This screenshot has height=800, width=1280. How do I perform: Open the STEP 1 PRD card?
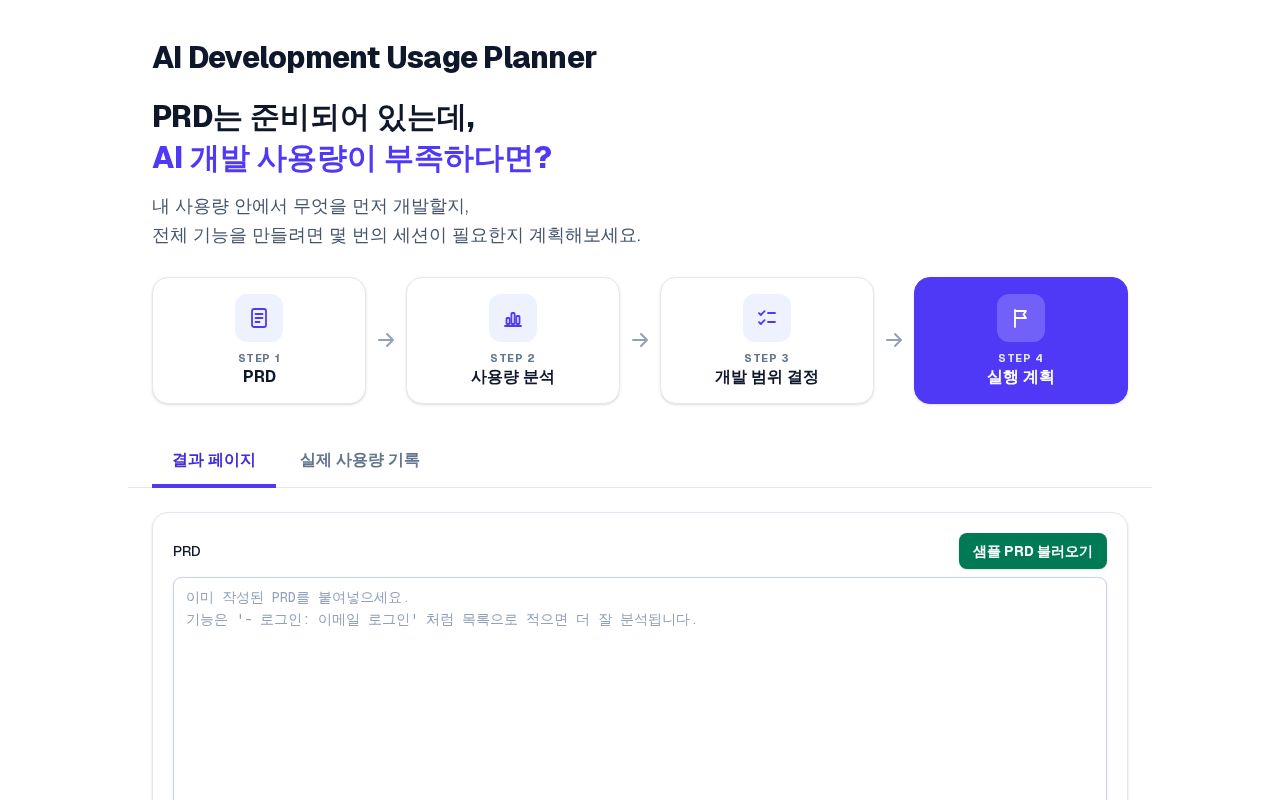[259, 340]
